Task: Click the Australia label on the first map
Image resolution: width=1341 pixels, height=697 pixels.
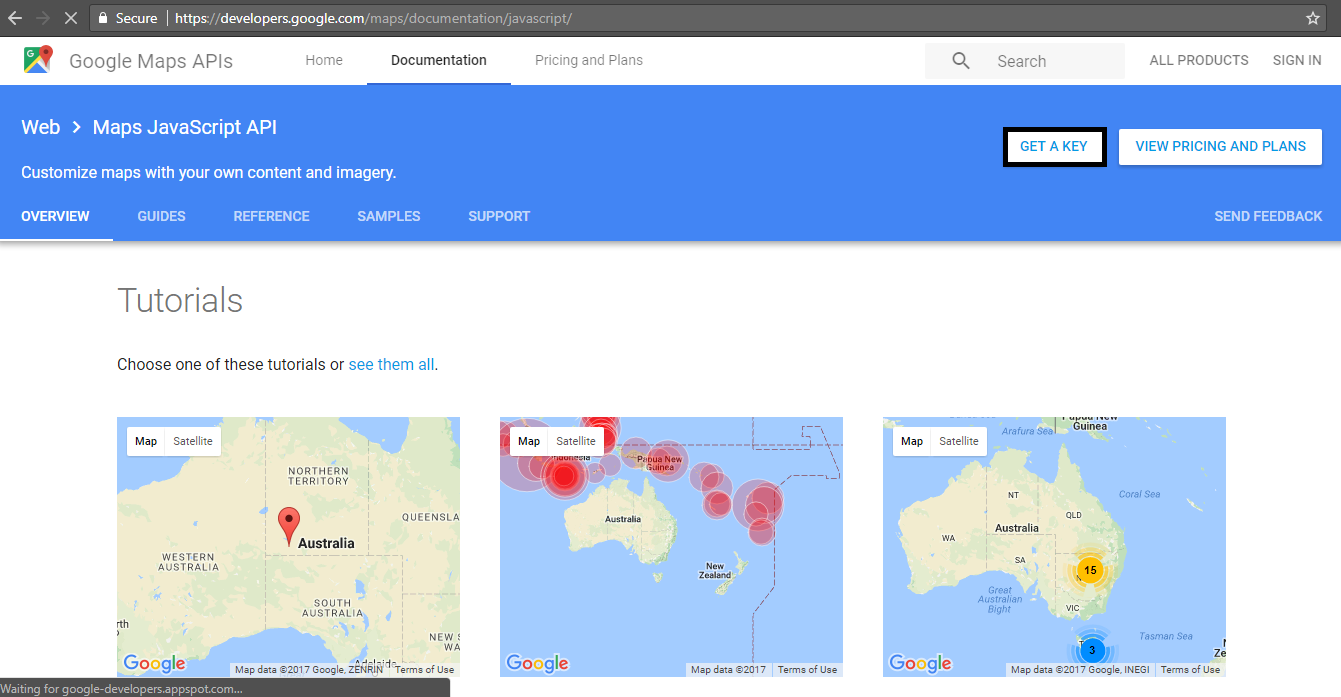Action: (x=326, y=543)
